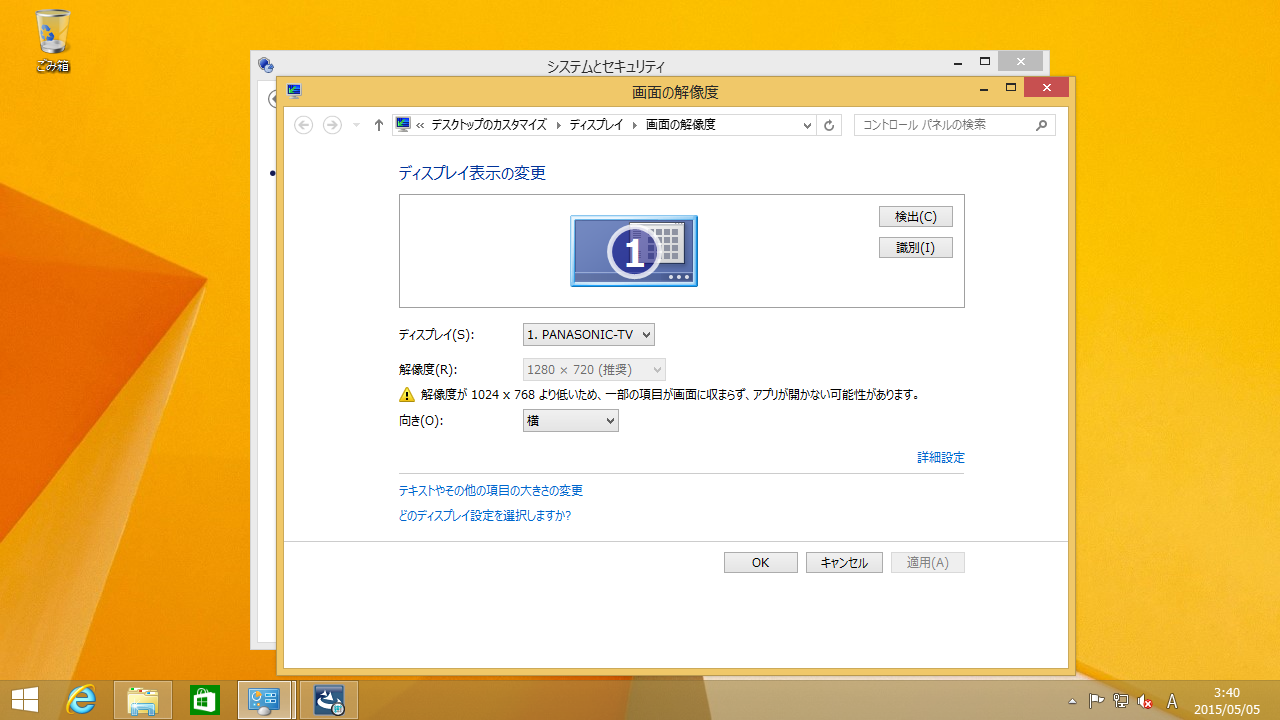
Task: Click the back navigation arrow
Action: pos(303,124)
